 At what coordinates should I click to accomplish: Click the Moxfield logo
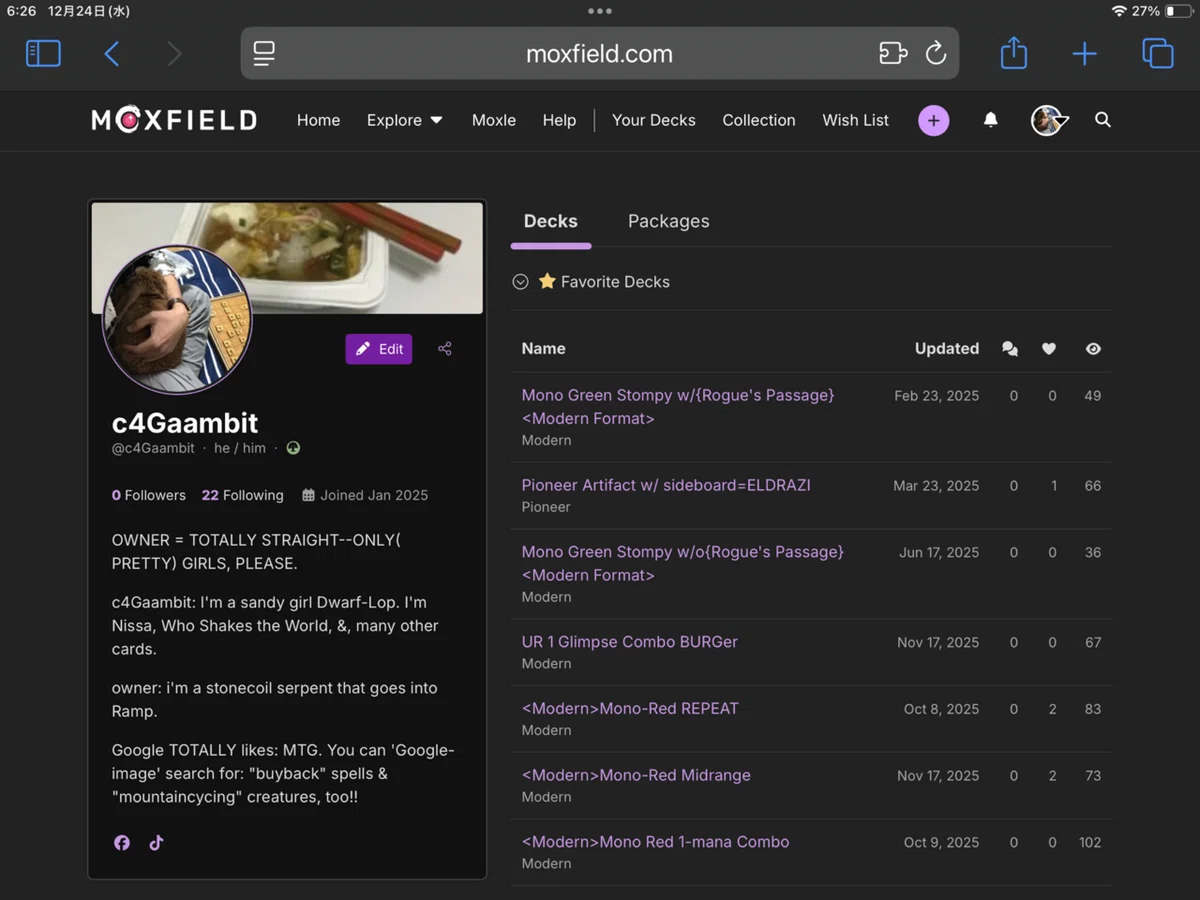(174, 120)
